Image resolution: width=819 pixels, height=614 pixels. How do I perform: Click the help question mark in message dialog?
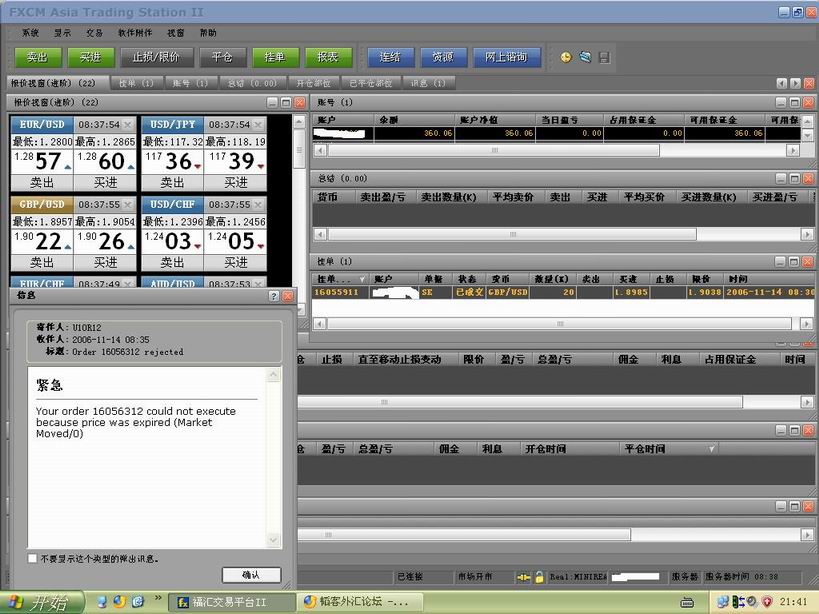[274, 296]
